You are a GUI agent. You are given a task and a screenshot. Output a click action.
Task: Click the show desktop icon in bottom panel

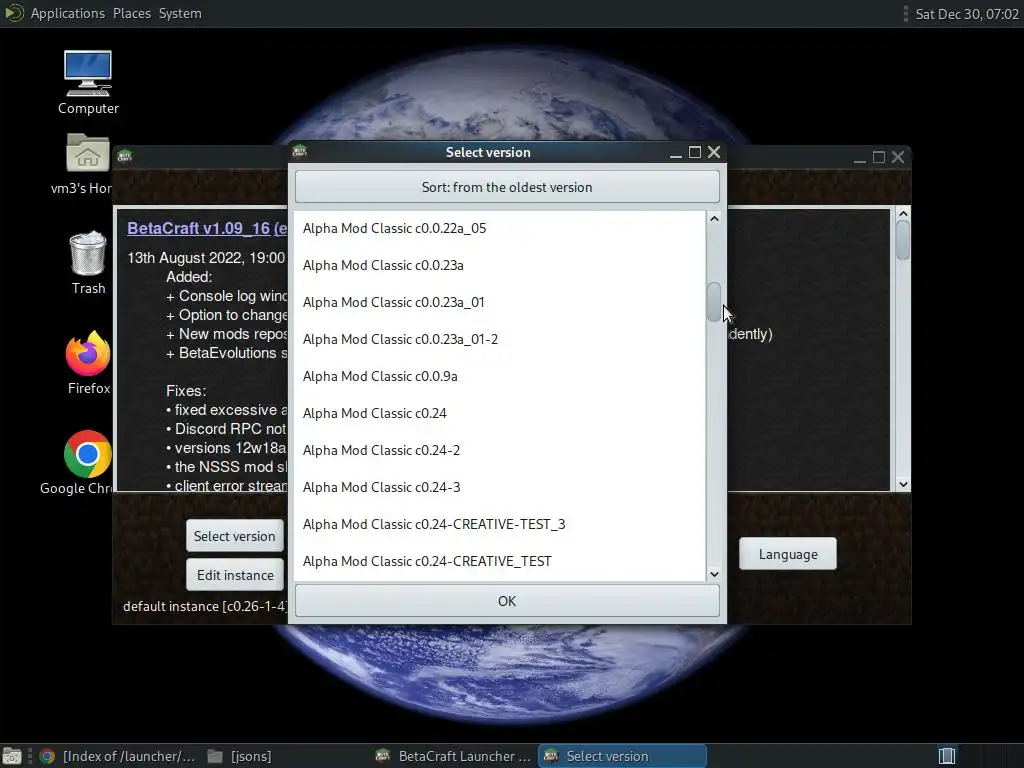(x=12, y=756)
